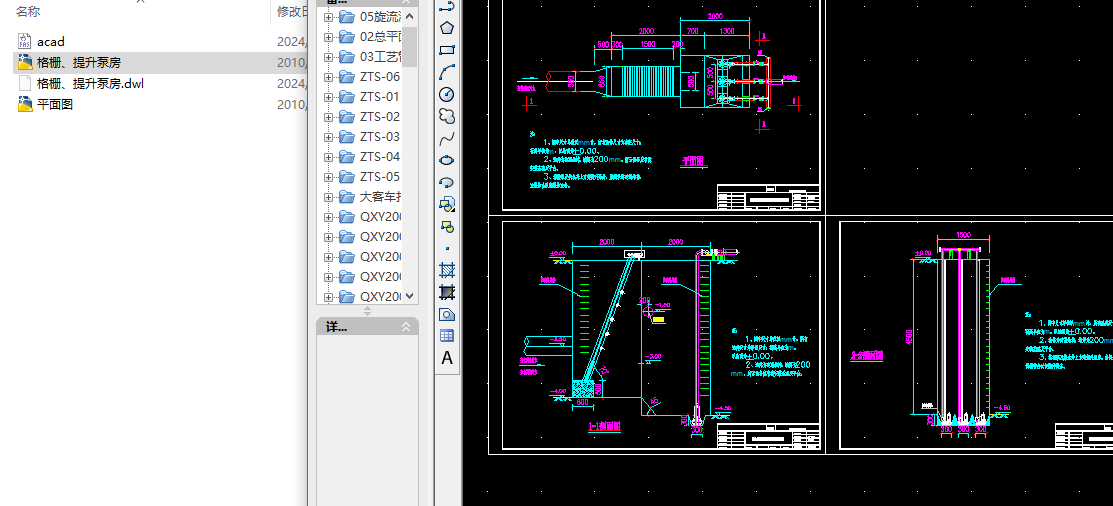This screenshot has width=1113, height=506.
Task: Expand the 05旋流 tree node
Action: [x=329, y=17]
